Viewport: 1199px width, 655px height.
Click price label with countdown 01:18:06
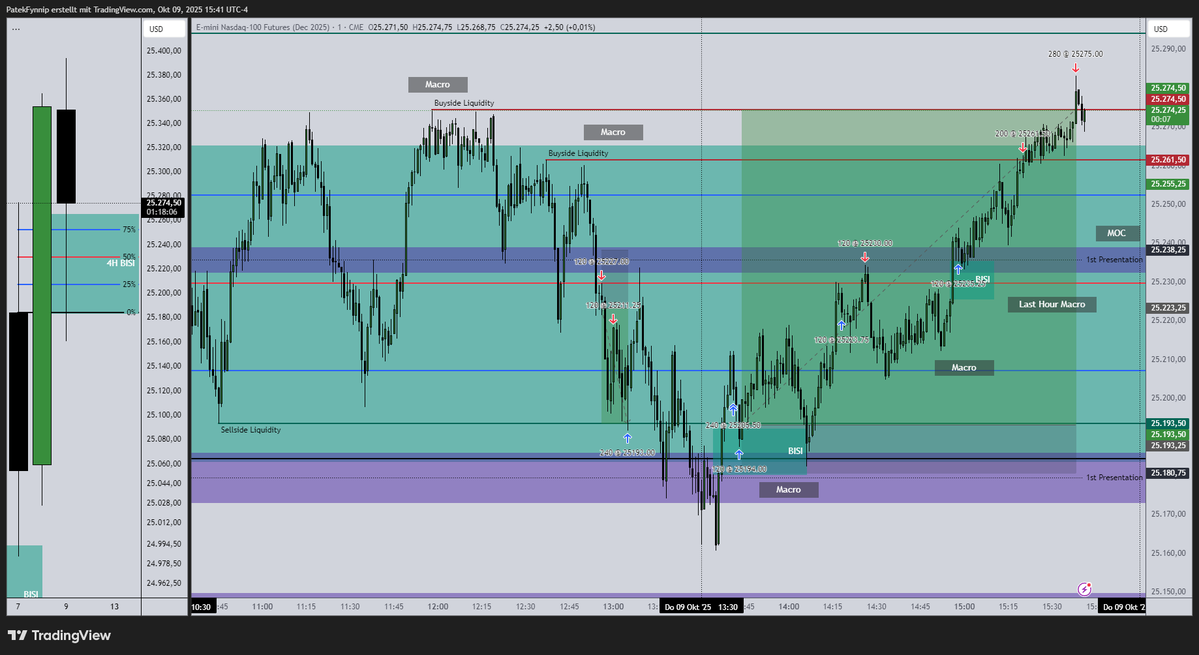[x=164, y=208]
